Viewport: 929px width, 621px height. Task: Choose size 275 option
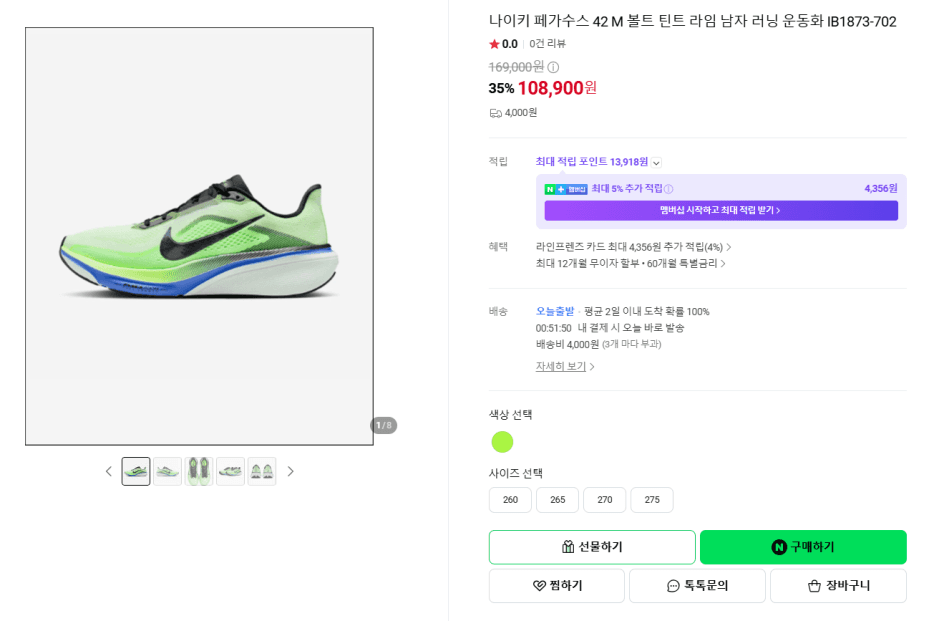tap(652, 500)
